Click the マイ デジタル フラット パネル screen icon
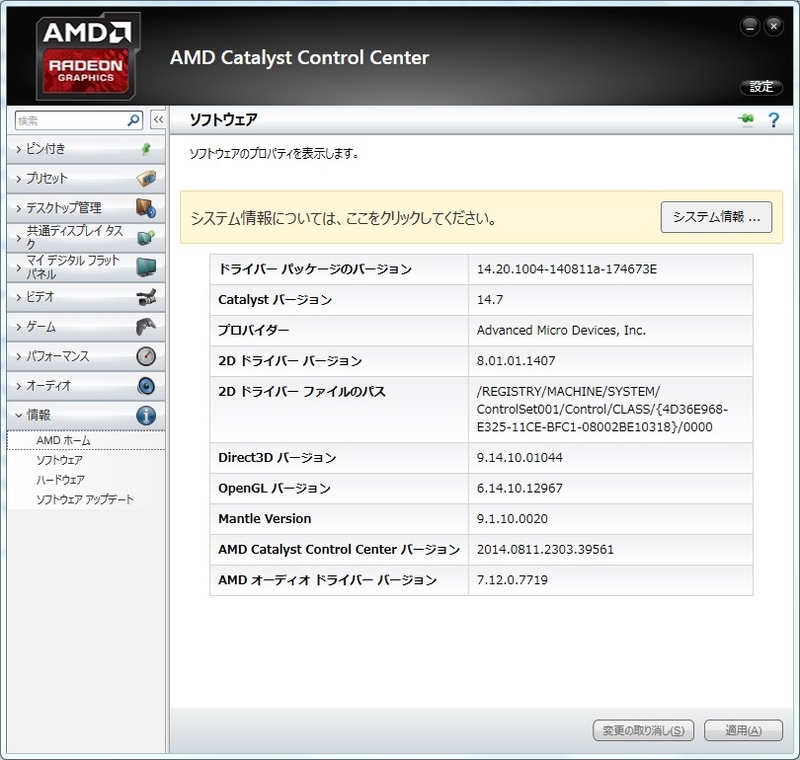800x760 pixels. pos(146,267)
